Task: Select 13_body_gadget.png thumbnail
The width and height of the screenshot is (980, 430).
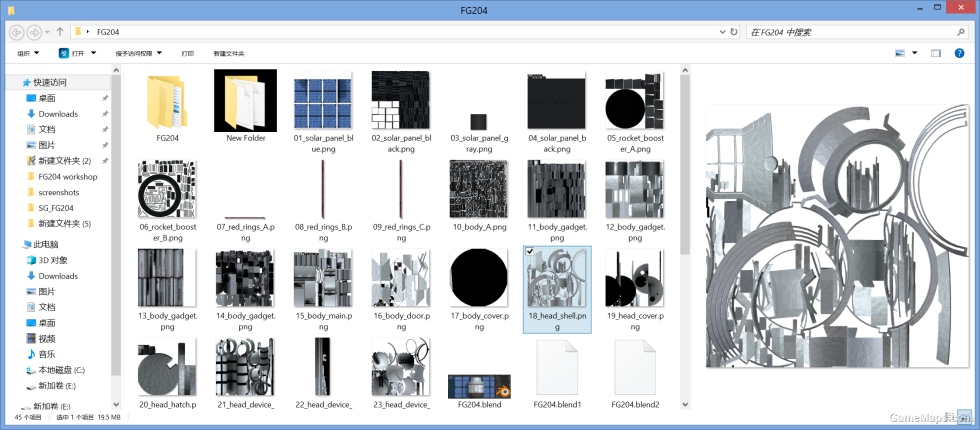Action: (167, 278)
